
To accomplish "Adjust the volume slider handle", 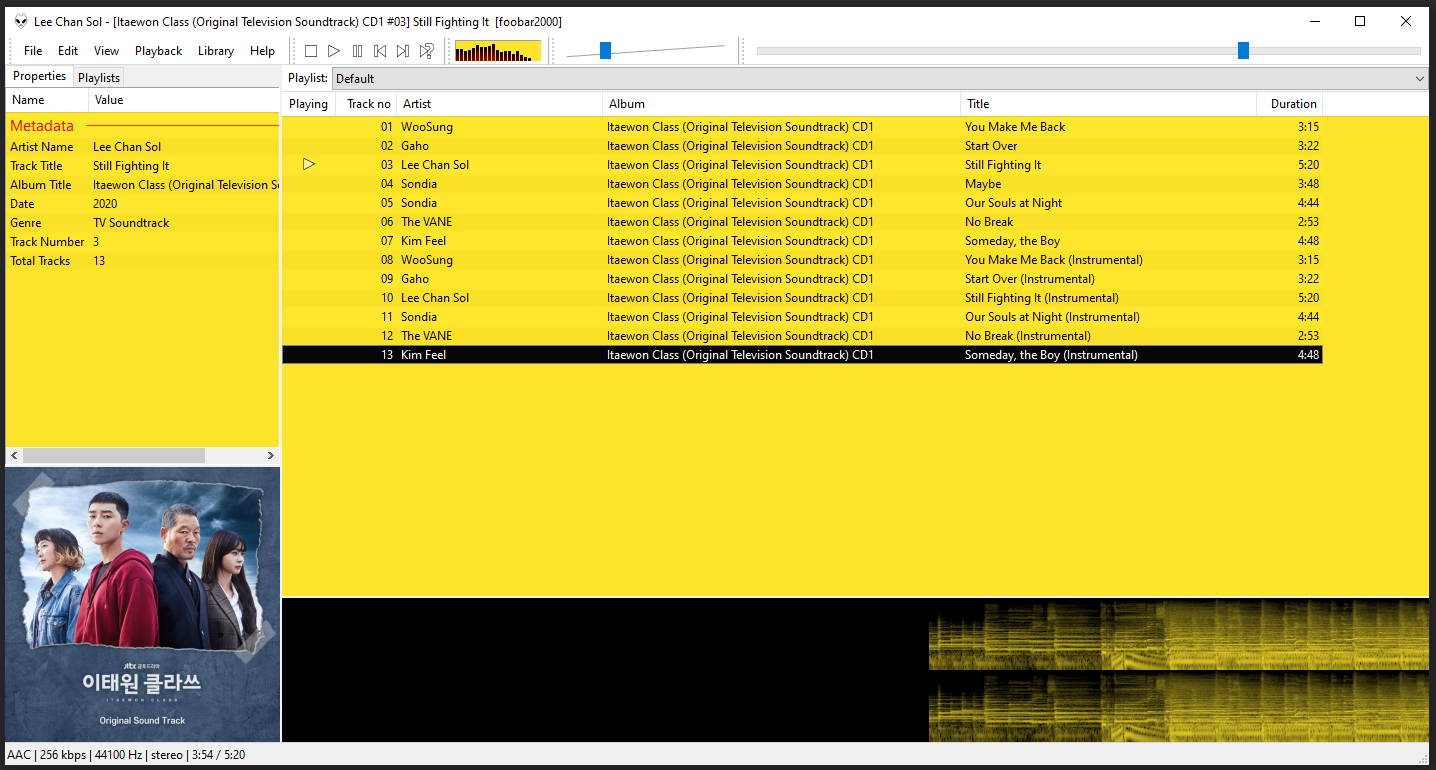I will 605,50.
